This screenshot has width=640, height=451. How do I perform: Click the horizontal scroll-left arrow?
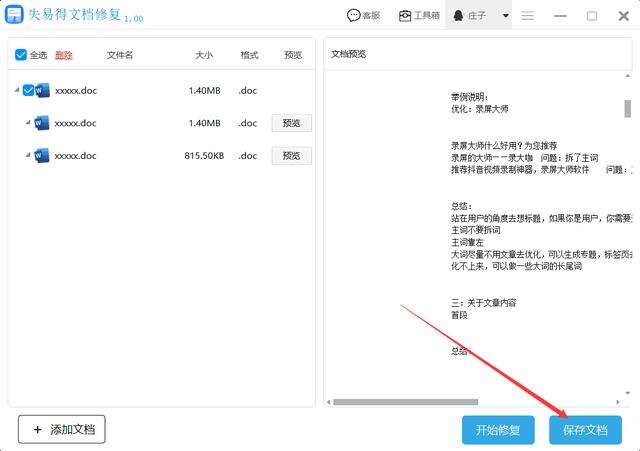pos(329,402)
